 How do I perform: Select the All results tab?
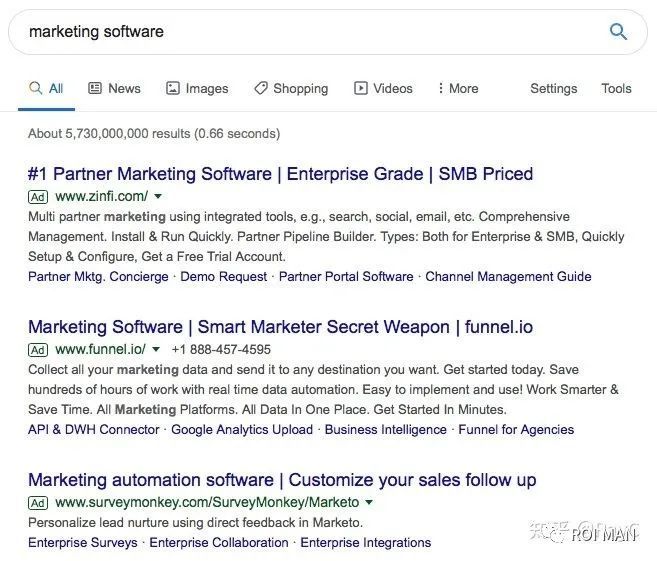pos(46,88)
